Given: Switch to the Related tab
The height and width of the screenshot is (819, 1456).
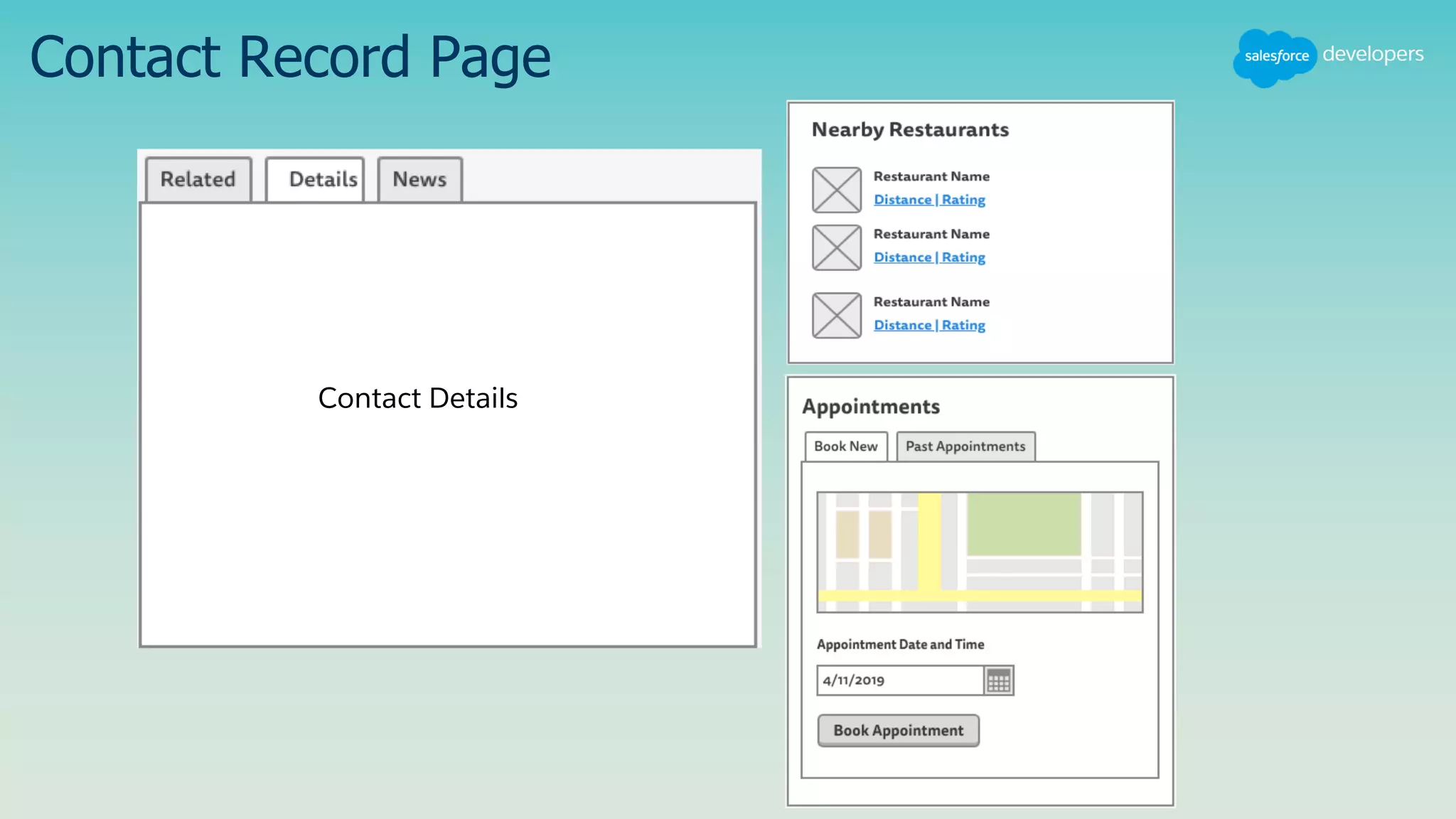Looking at the screenshot, I should click(198, 179).
